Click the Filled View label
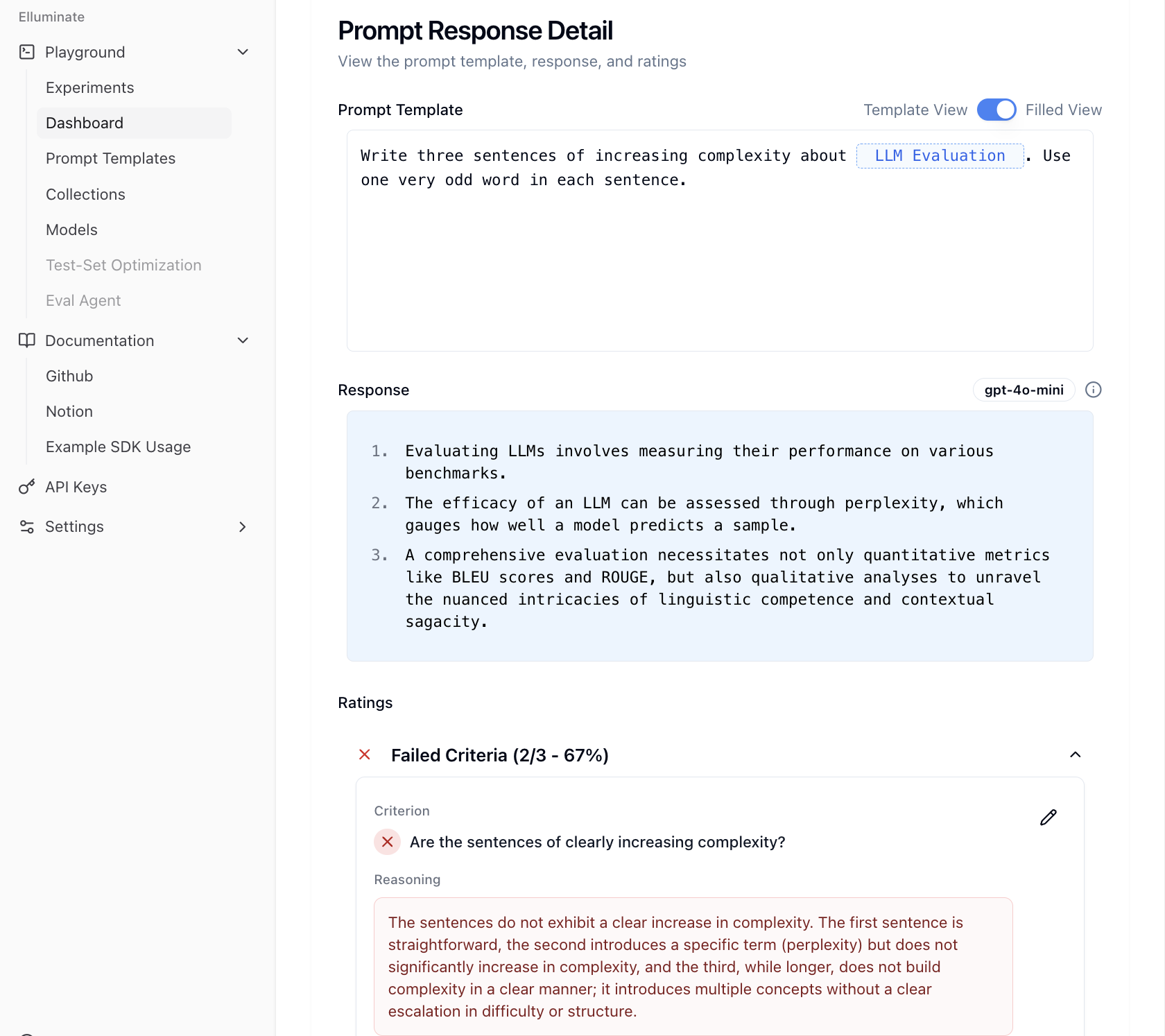The width and height of the screenshot is (1165, 1036). (x=1064, y=110)
